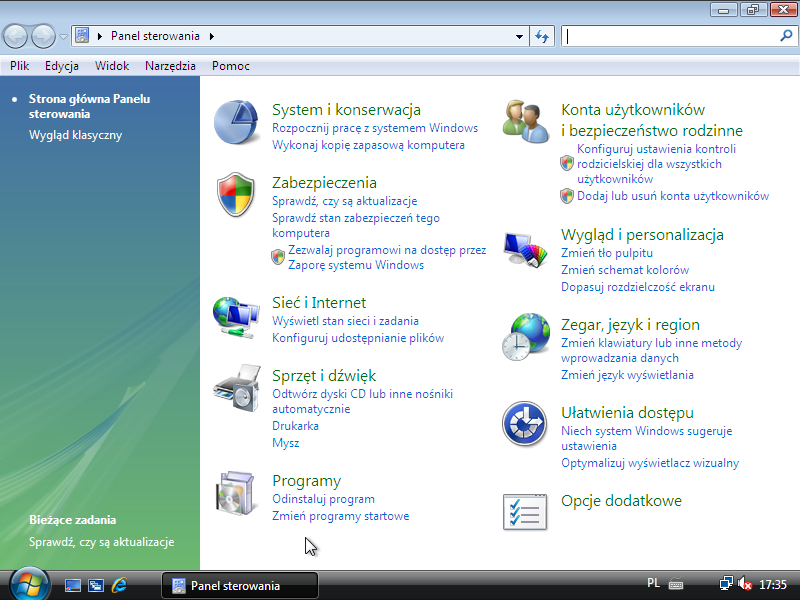The width and height of the screenshot is (800, 600).
Task: Switch to Wygląd klasyczny view
Action: [76, 135]
